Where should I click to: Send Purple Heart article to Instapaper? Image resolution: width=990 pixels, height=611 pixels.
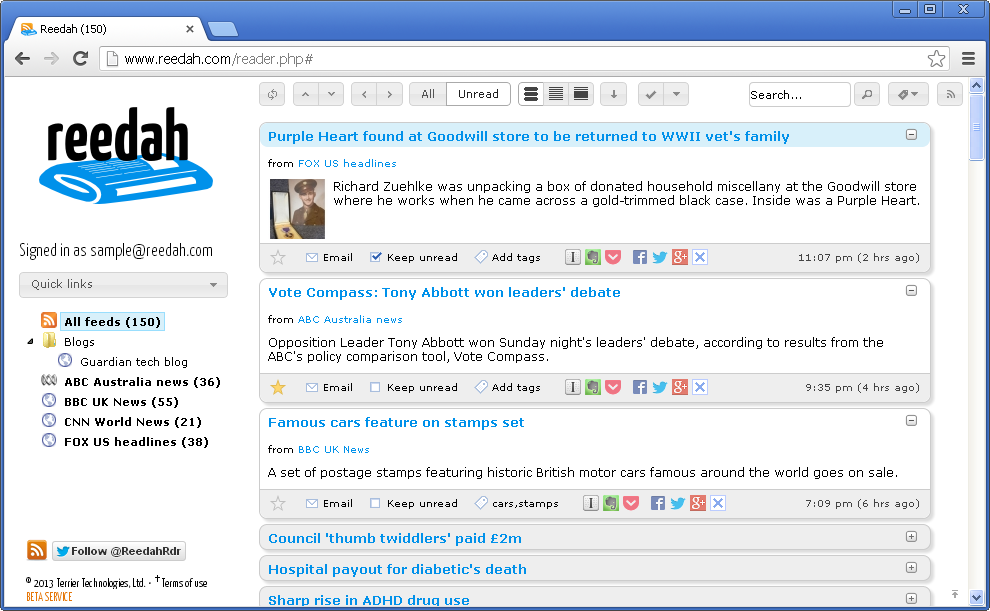point(573,257)
